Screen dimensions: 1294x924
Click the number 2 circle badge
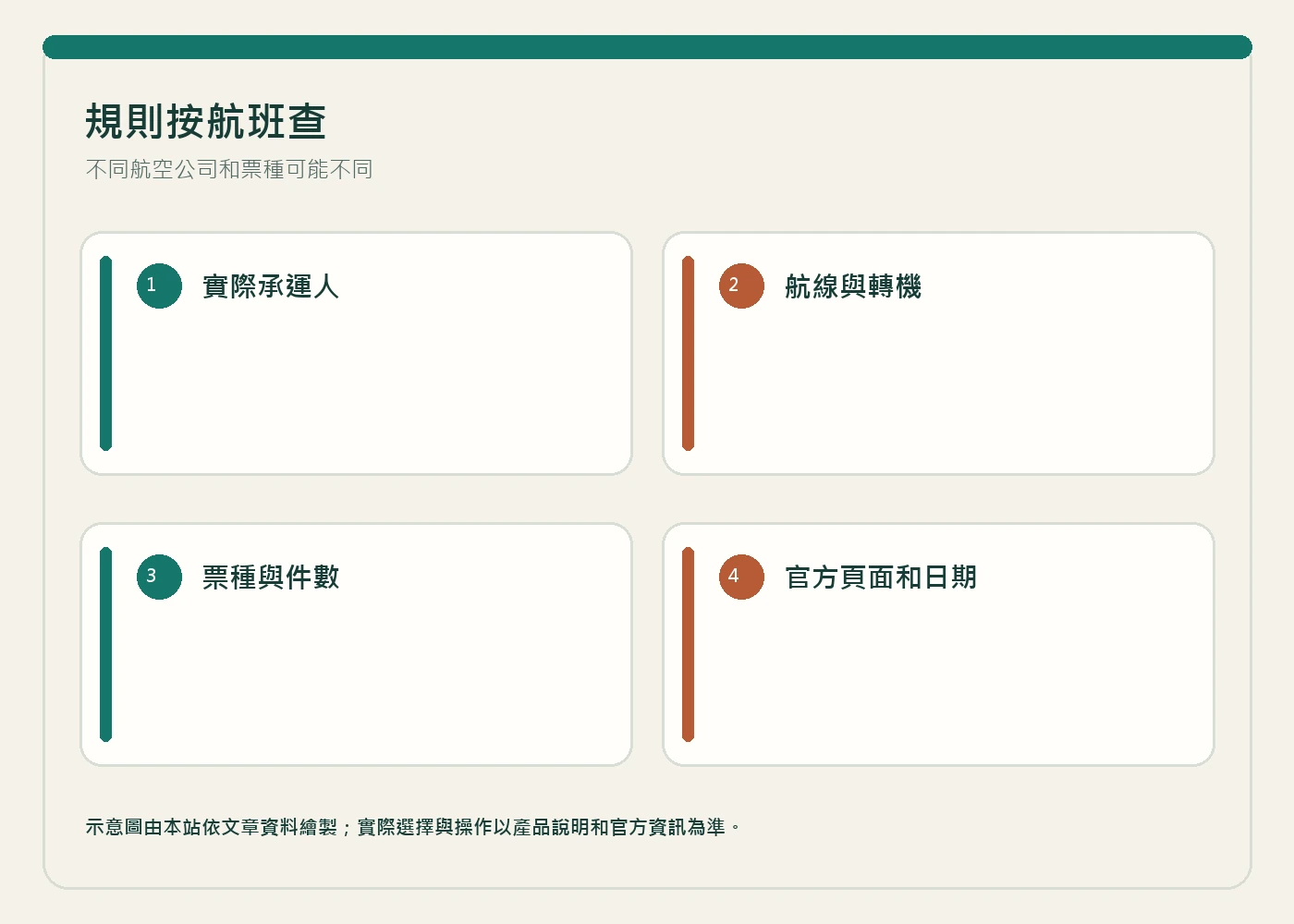click(x=741, y=286)
